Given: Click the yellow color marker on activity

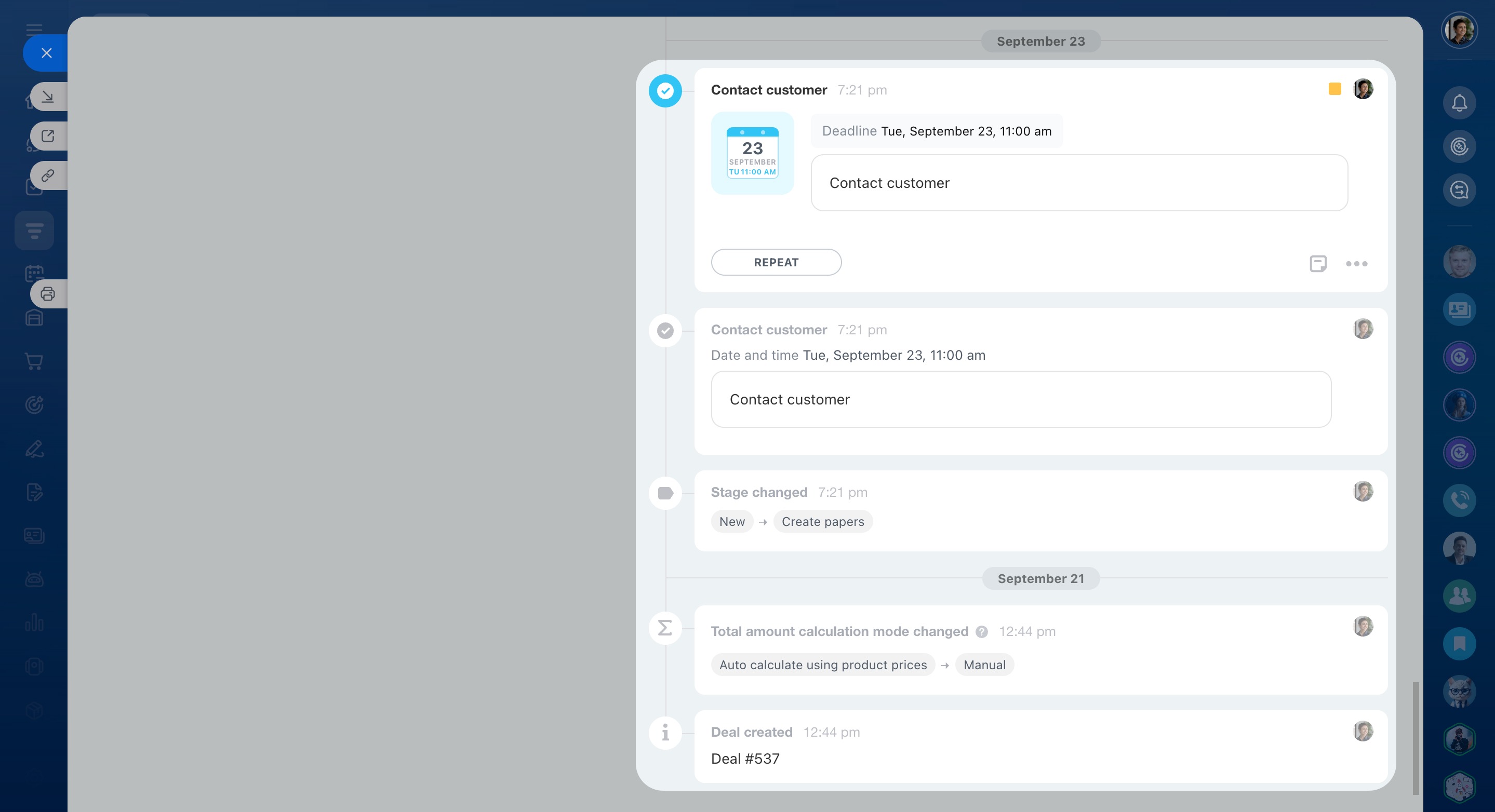Looking at the screenshot, I should coord(1334,89).
